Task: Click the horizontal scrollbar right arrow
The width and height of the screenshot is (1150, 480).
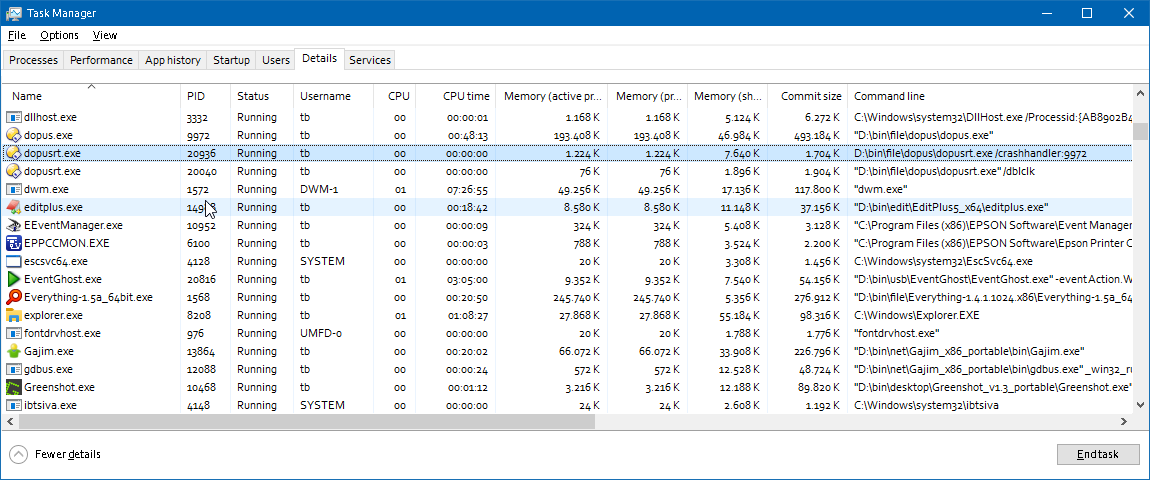Action: (1124, 421)
